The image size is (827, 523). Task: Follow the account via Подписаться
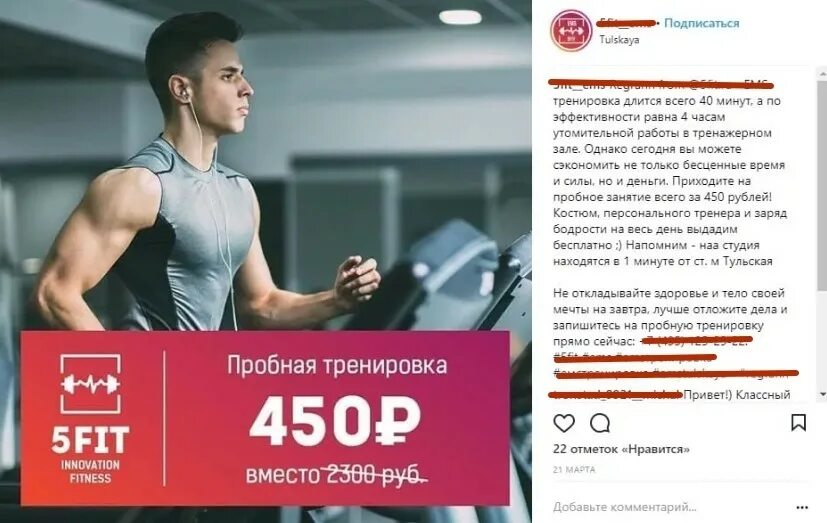701,23
